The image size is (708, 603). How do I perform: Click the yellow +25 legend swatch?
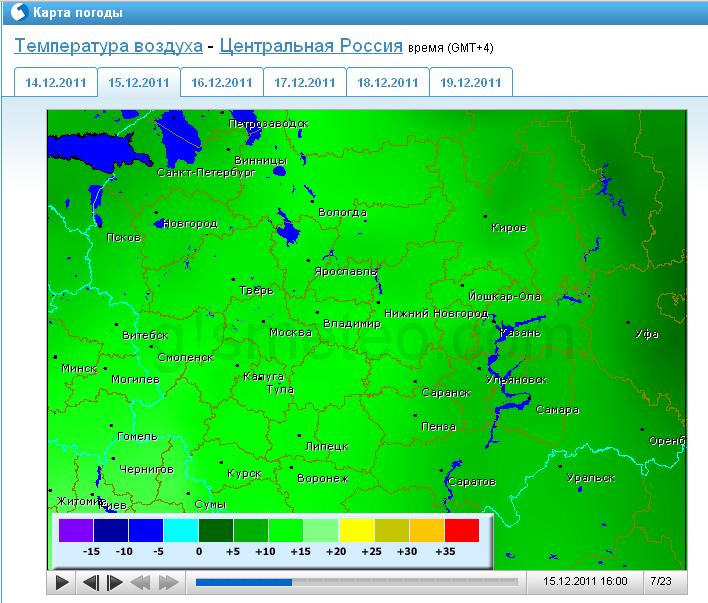[356, 530]
